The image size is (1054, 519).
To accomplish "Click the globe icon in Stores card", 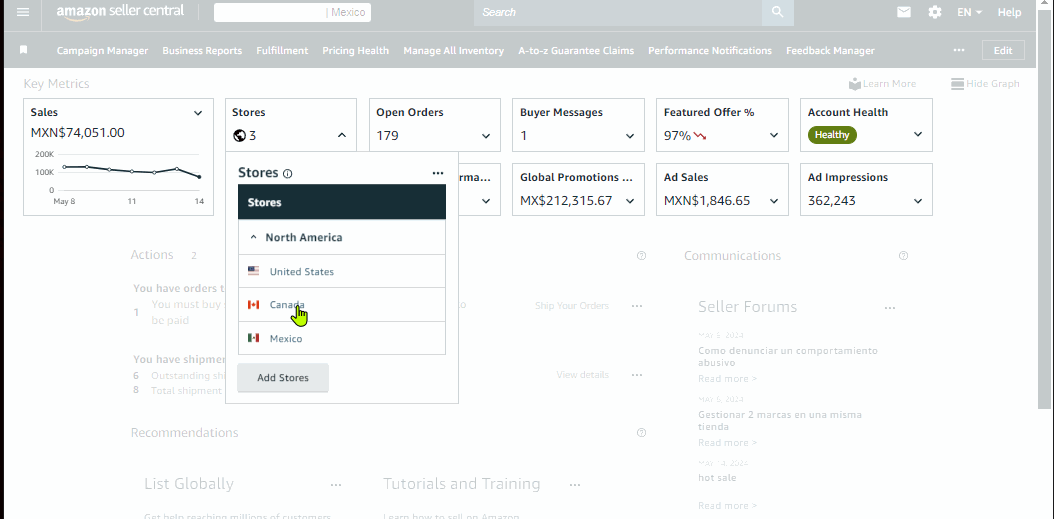I will (239, 135).
